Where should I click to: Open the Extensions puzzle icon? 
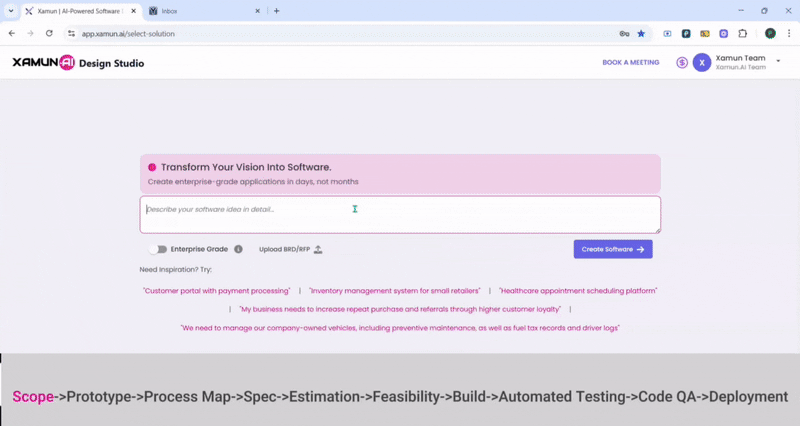click(x=742, y=34)
